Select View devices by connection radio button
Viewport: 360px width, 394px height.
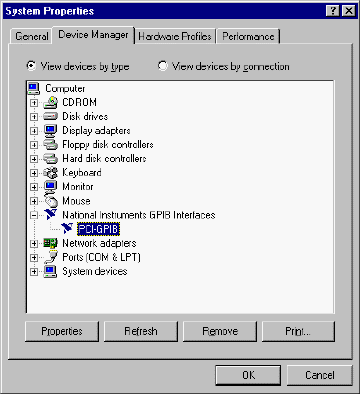[163, 66]
